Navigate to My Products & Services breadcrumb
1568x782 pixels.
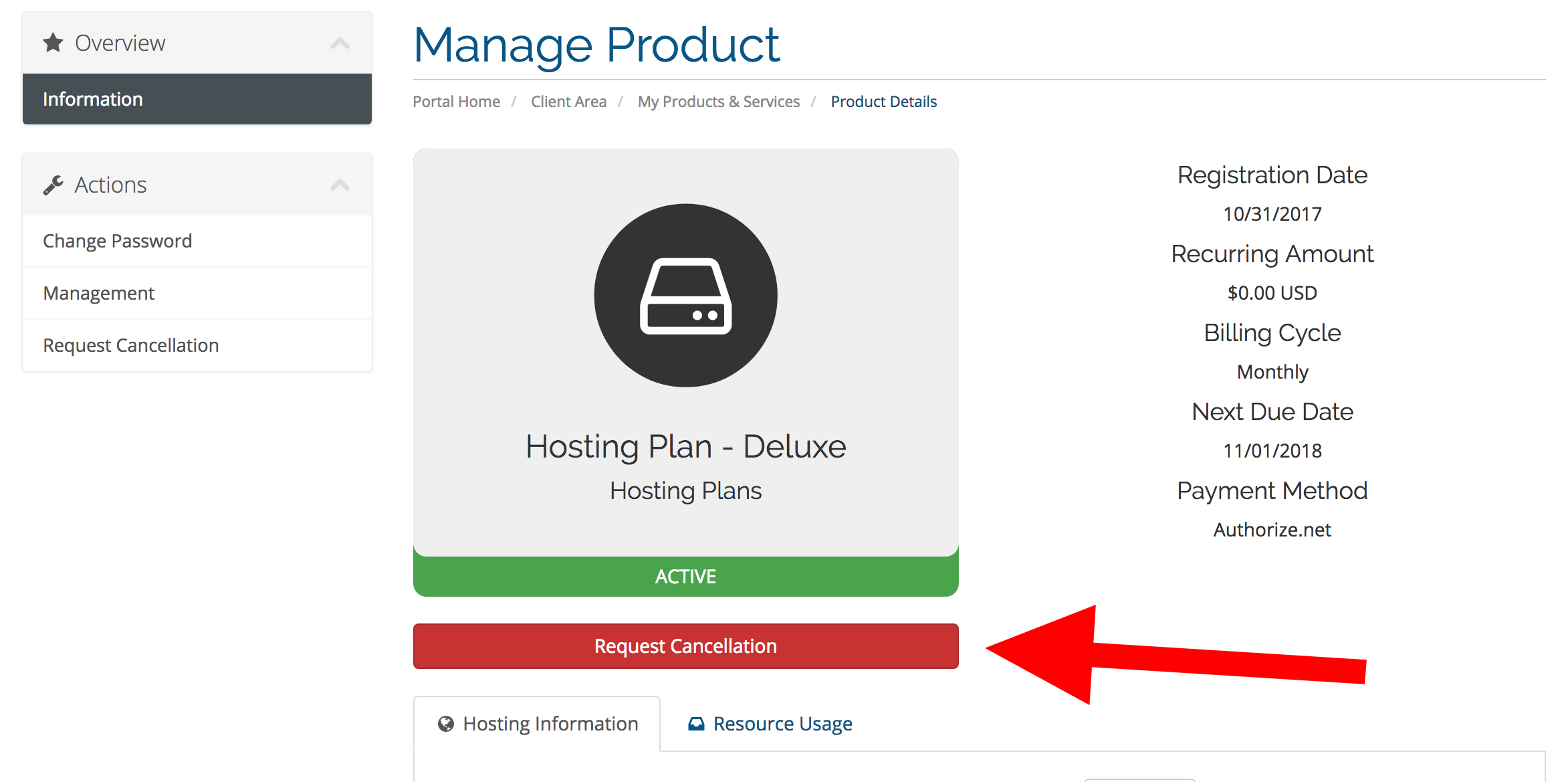[718, 102]
